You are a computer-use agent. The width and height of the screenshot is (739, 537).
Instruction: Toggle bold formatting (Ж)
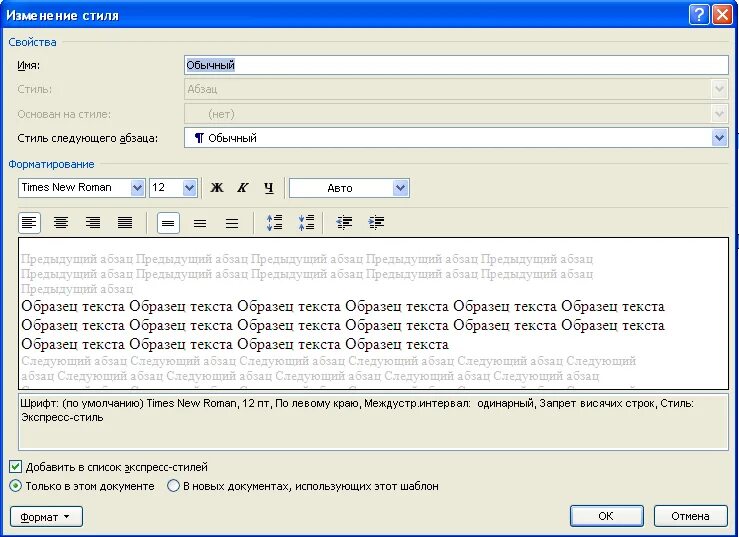[x=217, y=188]
